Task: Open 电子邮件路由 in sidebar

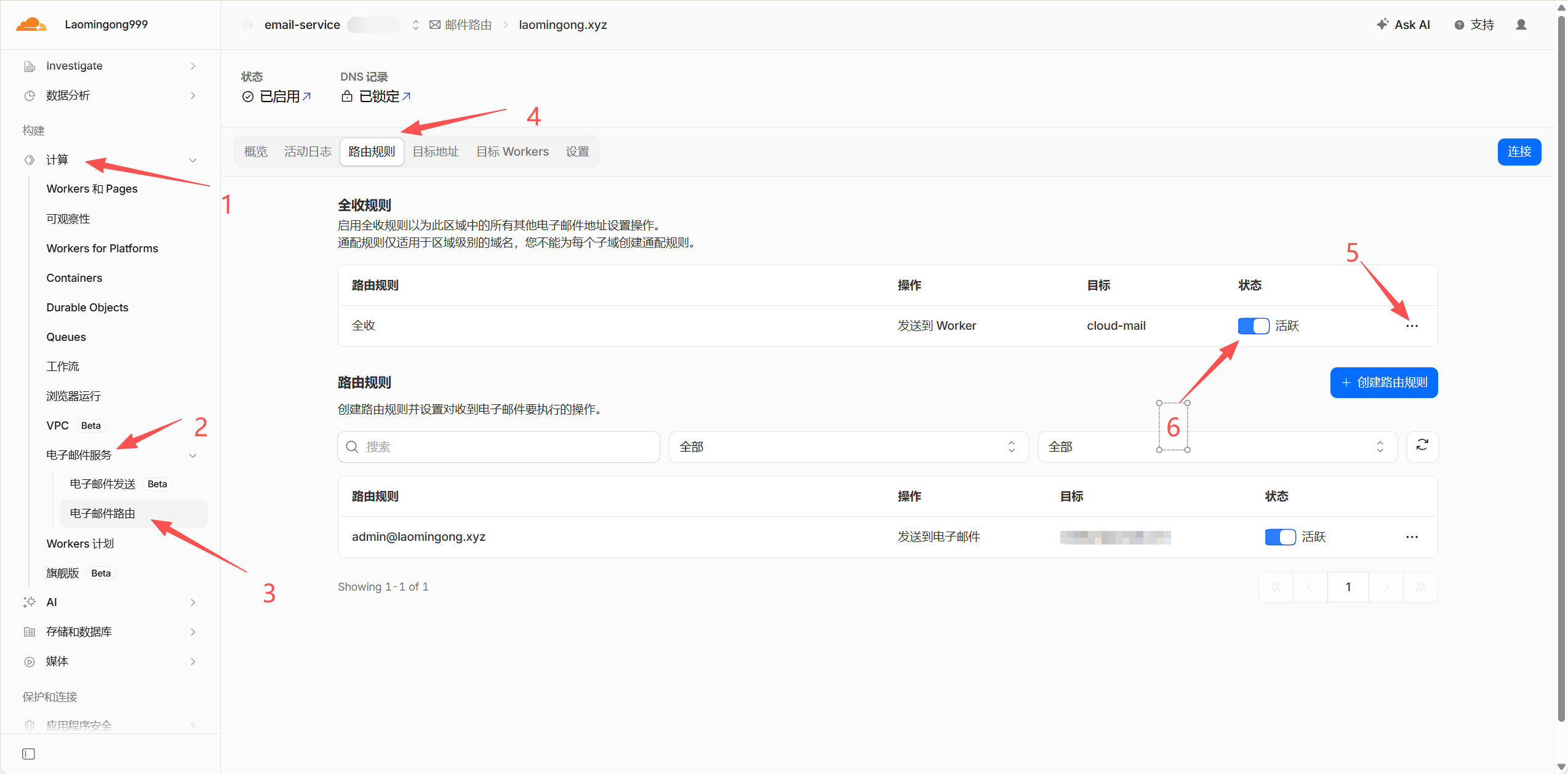Action: [134, 514]
